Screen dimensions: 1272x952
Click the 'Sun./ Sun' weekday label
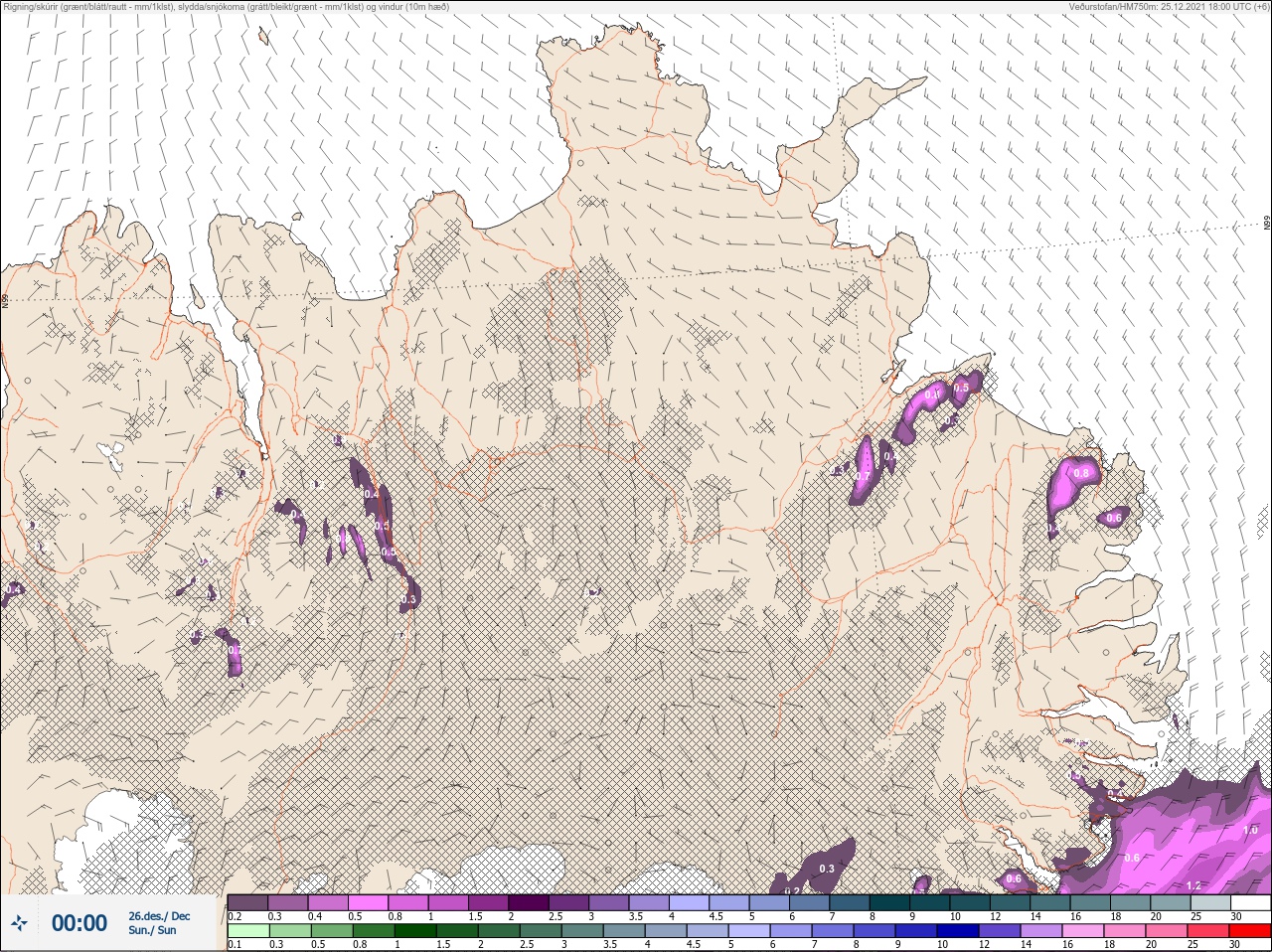[x=152, y=930]
